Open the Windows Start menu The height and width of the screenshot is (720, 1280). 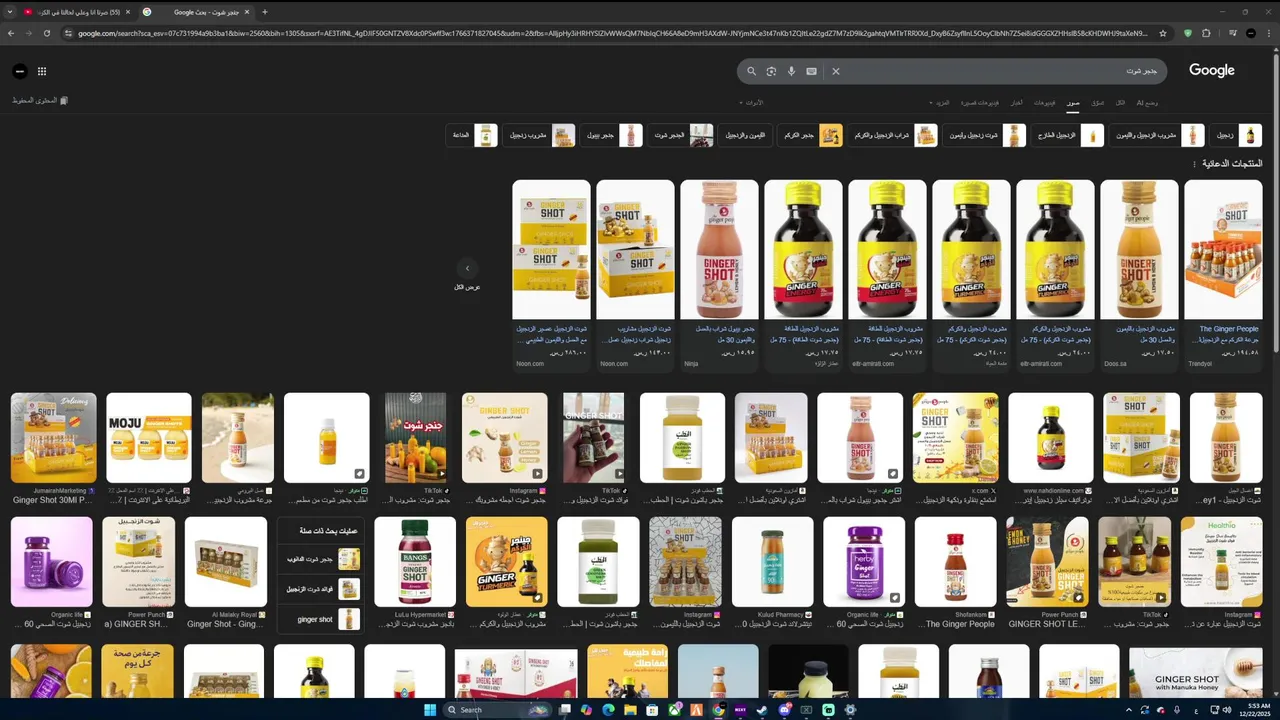[x=430, y=710]
